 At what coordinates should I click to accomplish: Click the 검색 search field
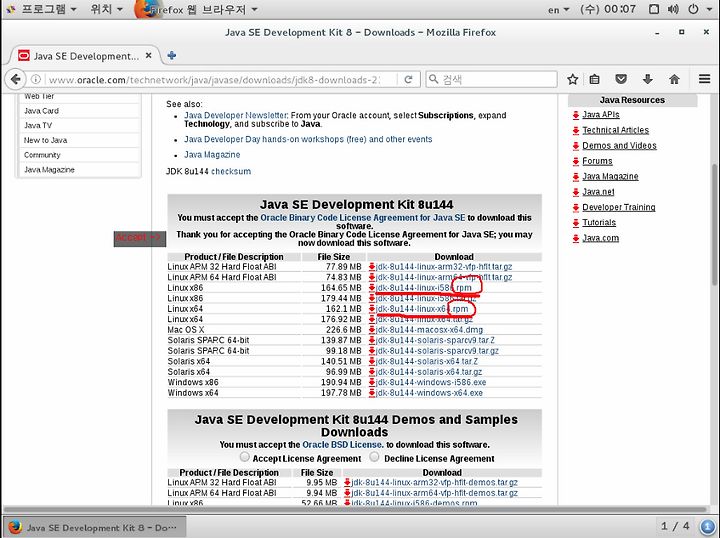point(491,79)
